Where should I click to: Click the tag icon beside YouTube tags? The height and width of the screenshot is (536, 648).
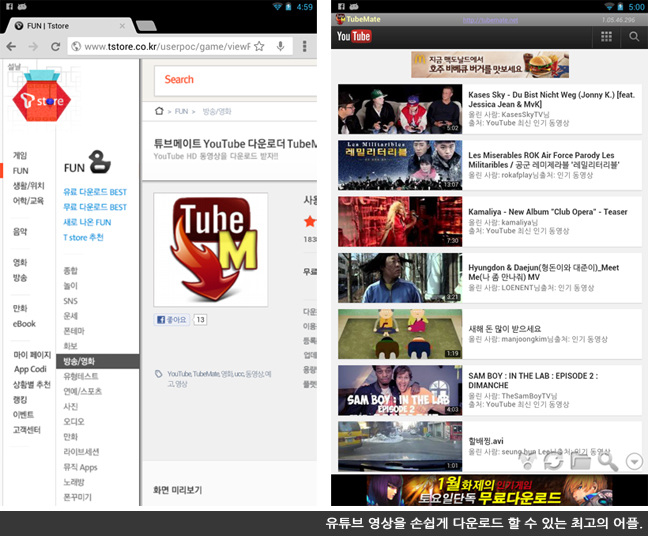[158, 374]
